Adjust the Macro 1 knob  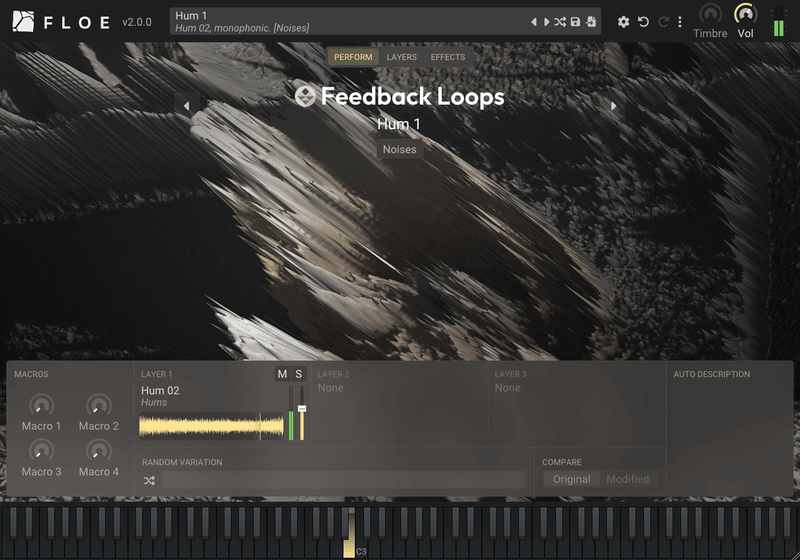pos(41,405)
